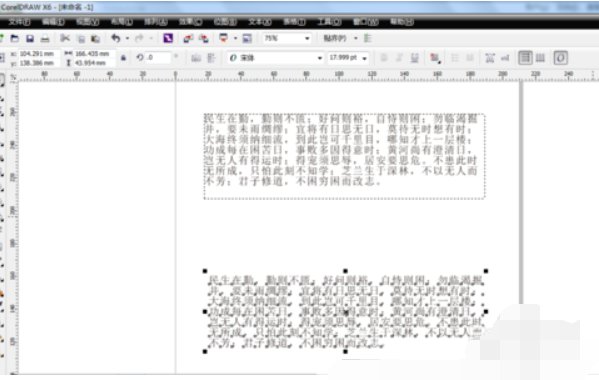Screen dimensions: 599x380
Task: Toggle the lock ratio padlock
Action: point(123,58)
